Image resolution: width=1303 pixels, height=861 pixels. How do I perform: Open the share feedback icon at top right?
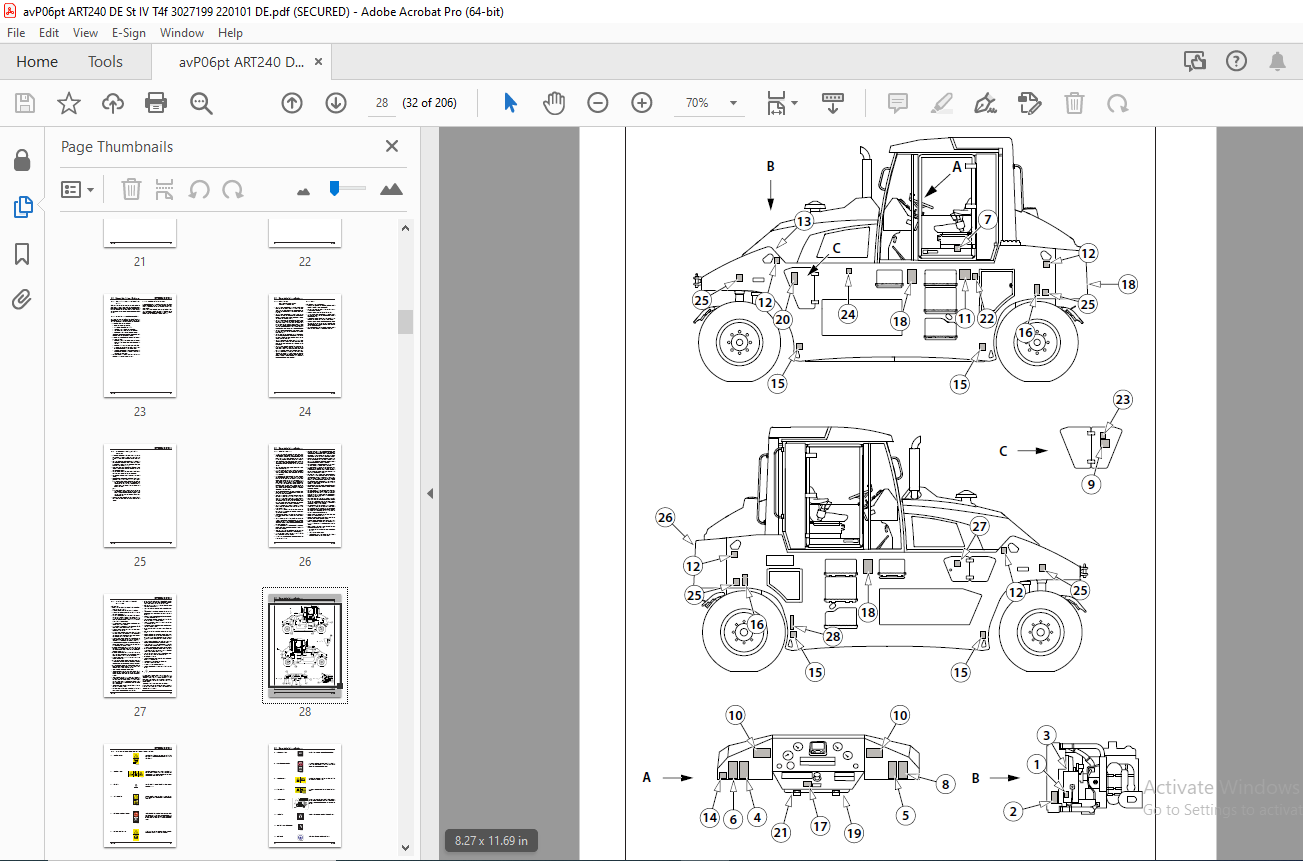tap(1195, 62)
